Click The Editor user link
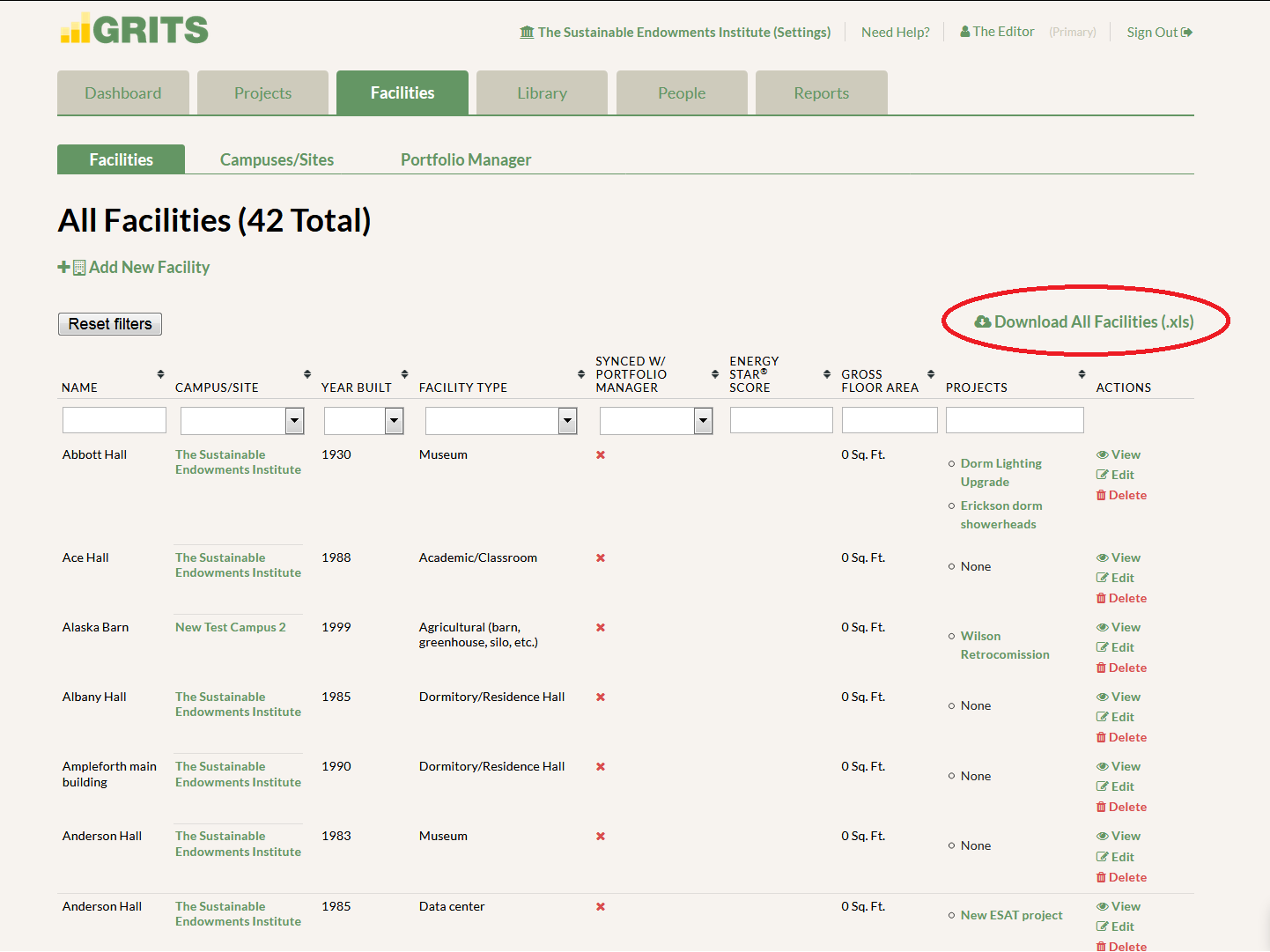The height and width of the screenshot is (952, 1270). (x=997, y=32)
